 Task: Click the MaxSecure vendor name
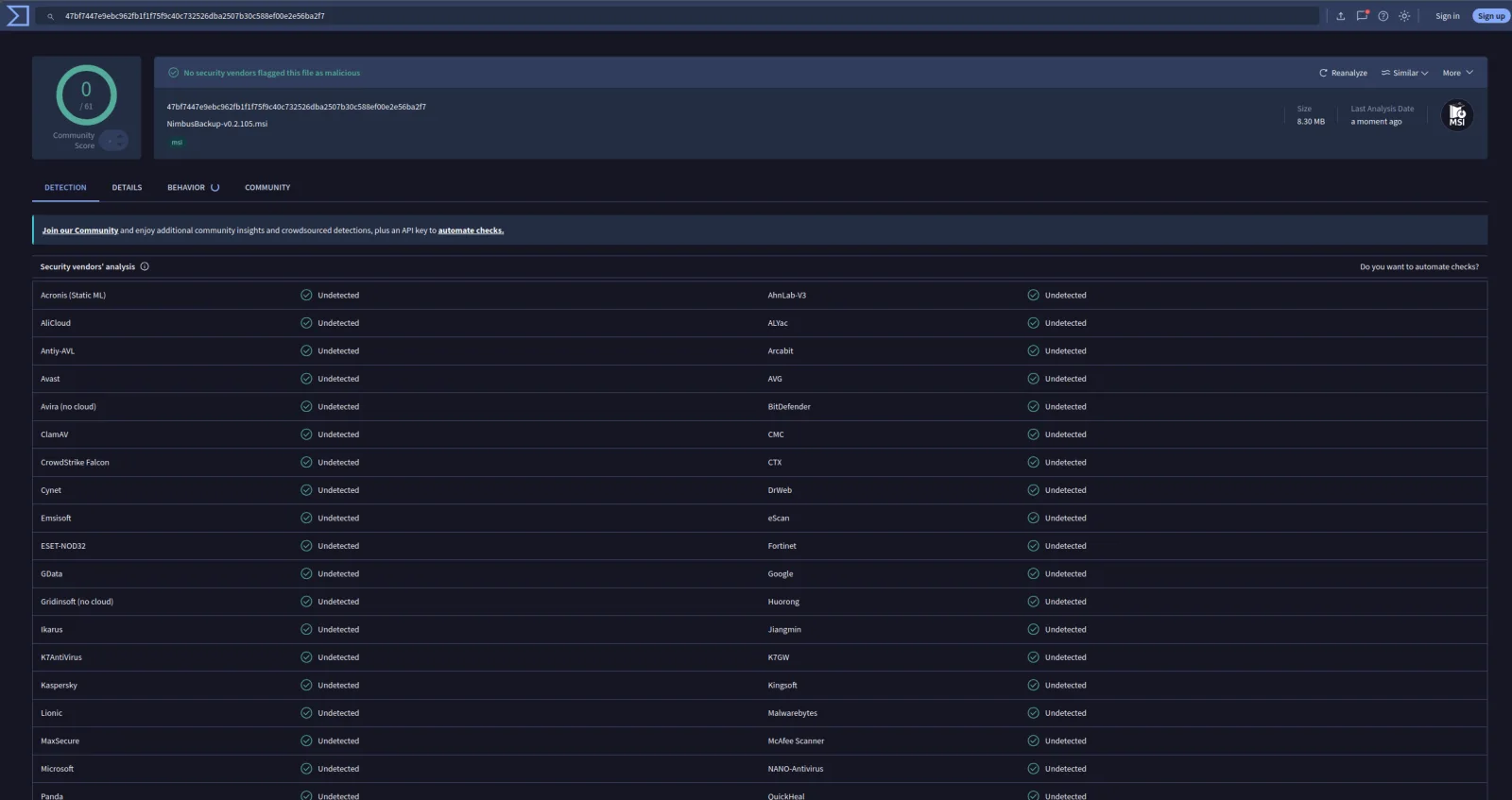[x=60, y=740]
